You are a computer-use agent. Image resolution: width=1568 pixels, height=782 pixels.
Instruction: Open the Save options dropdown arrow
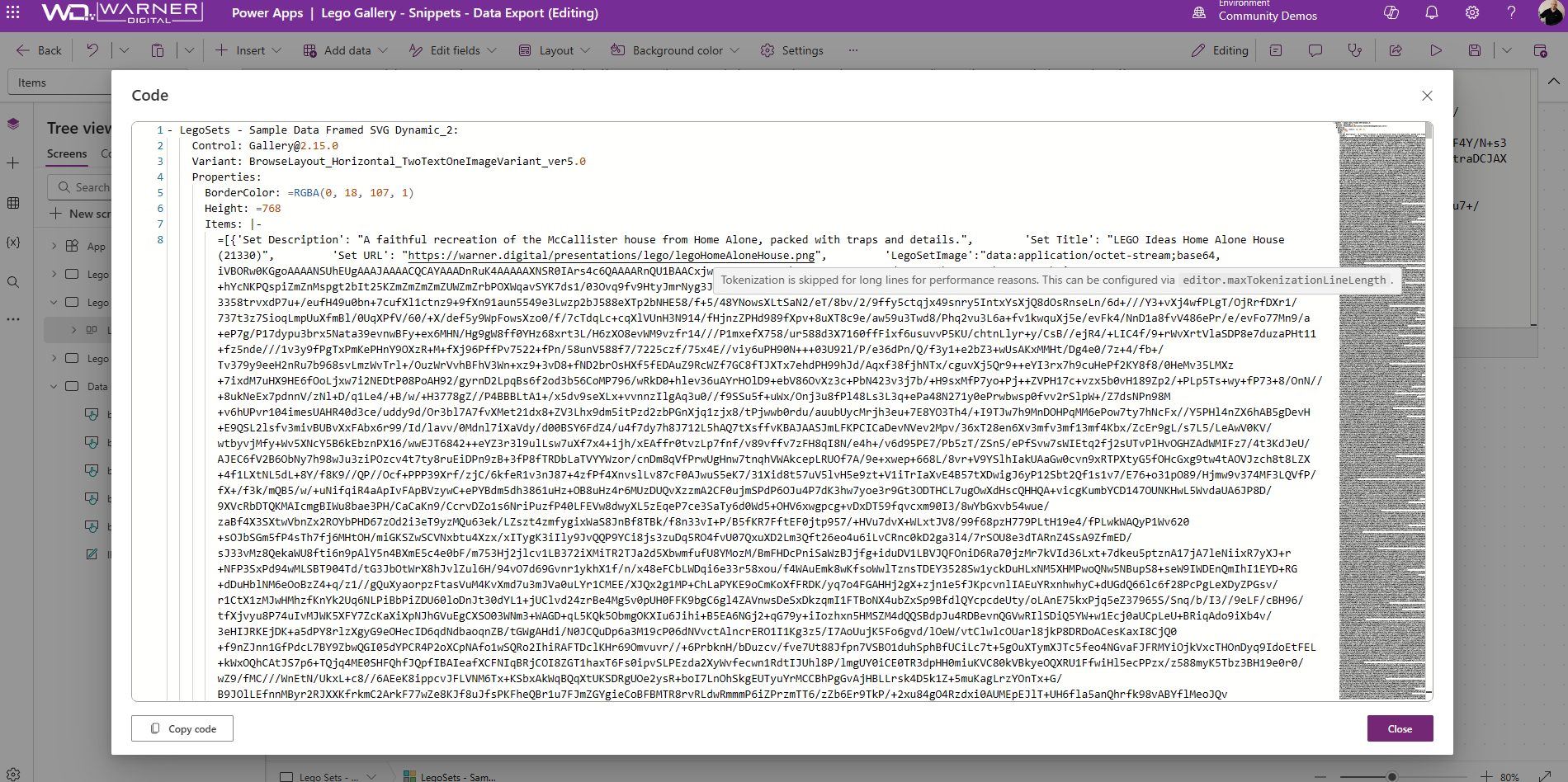pos(1506,50)
